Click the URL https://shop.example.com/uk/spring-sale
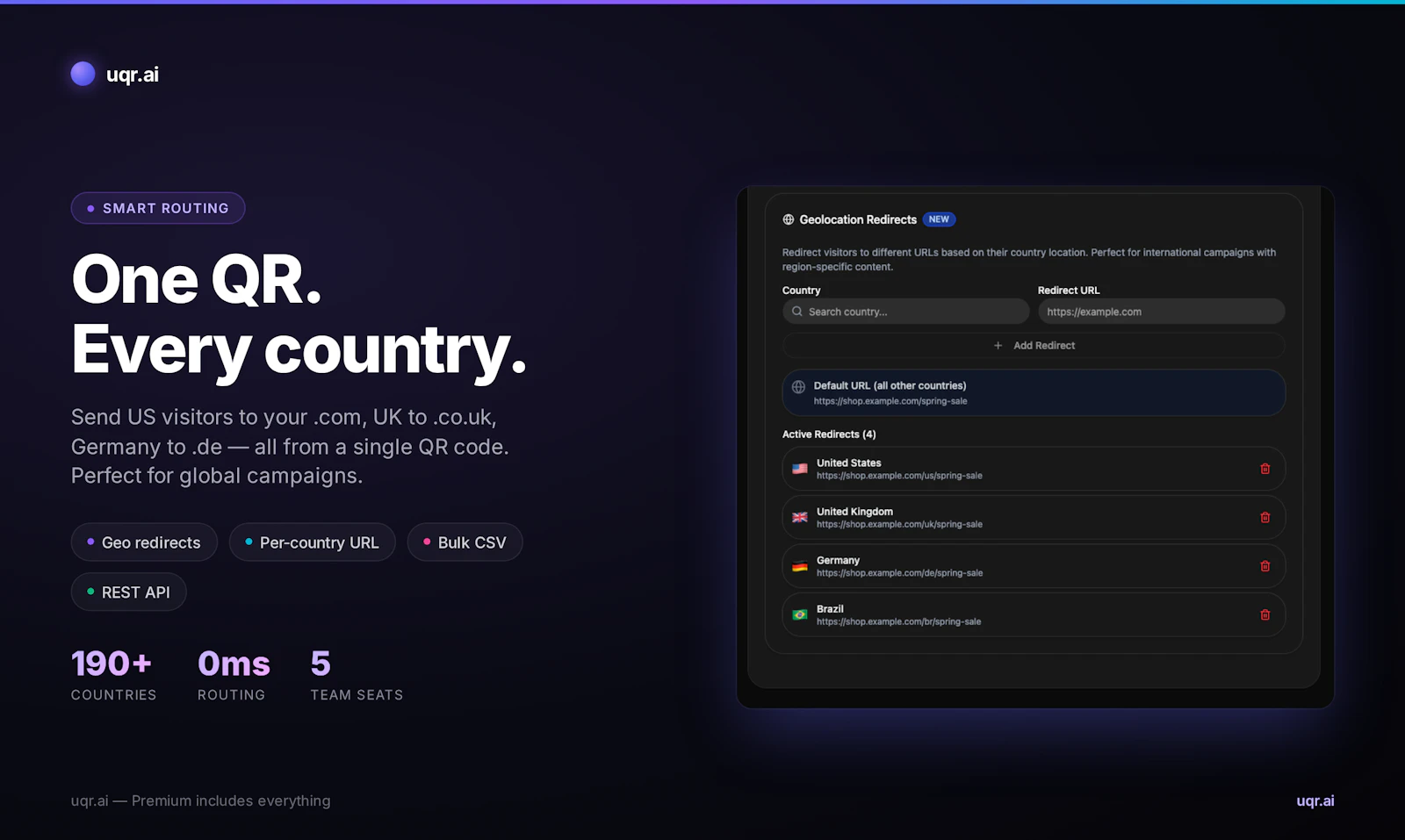Viewport: 1405px width, 840px height. coord(899,524)
